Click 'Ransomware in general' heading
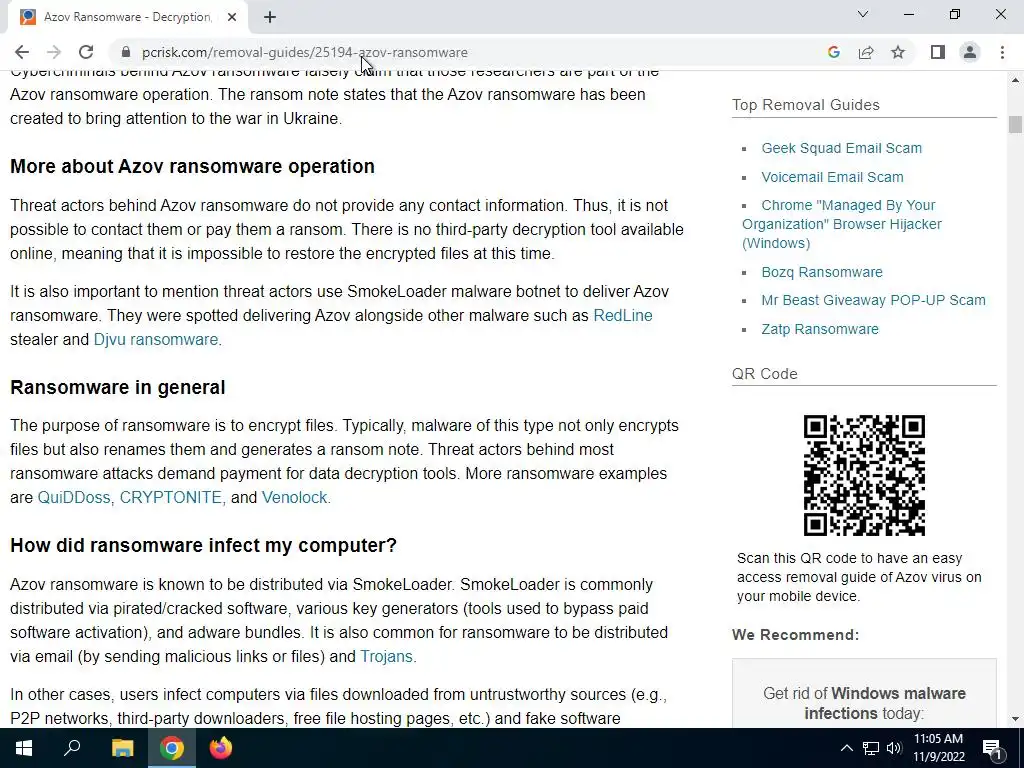 click(118, 387)
